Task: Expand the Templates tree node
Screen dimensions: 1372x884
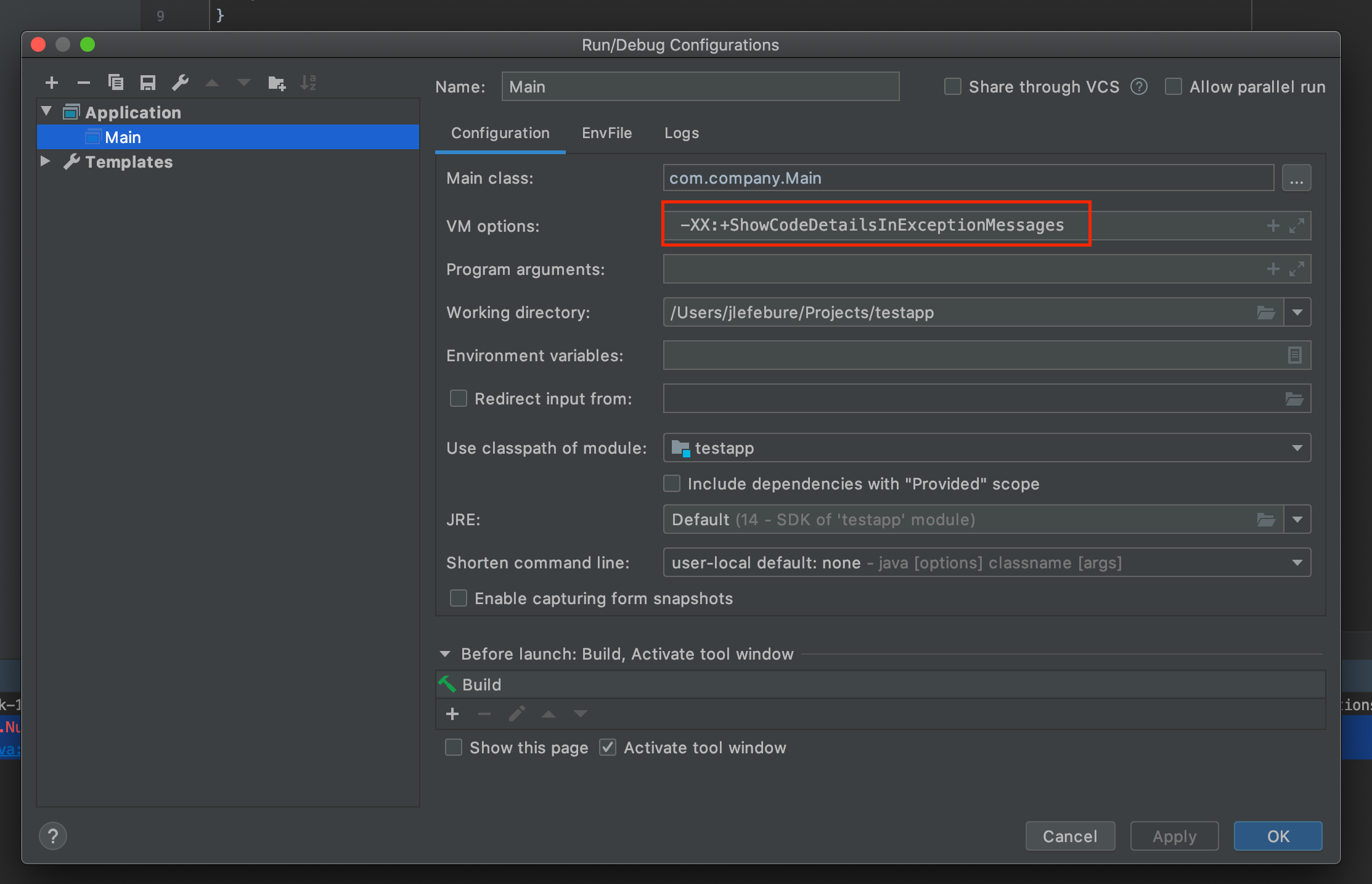Action: (46, 162)
